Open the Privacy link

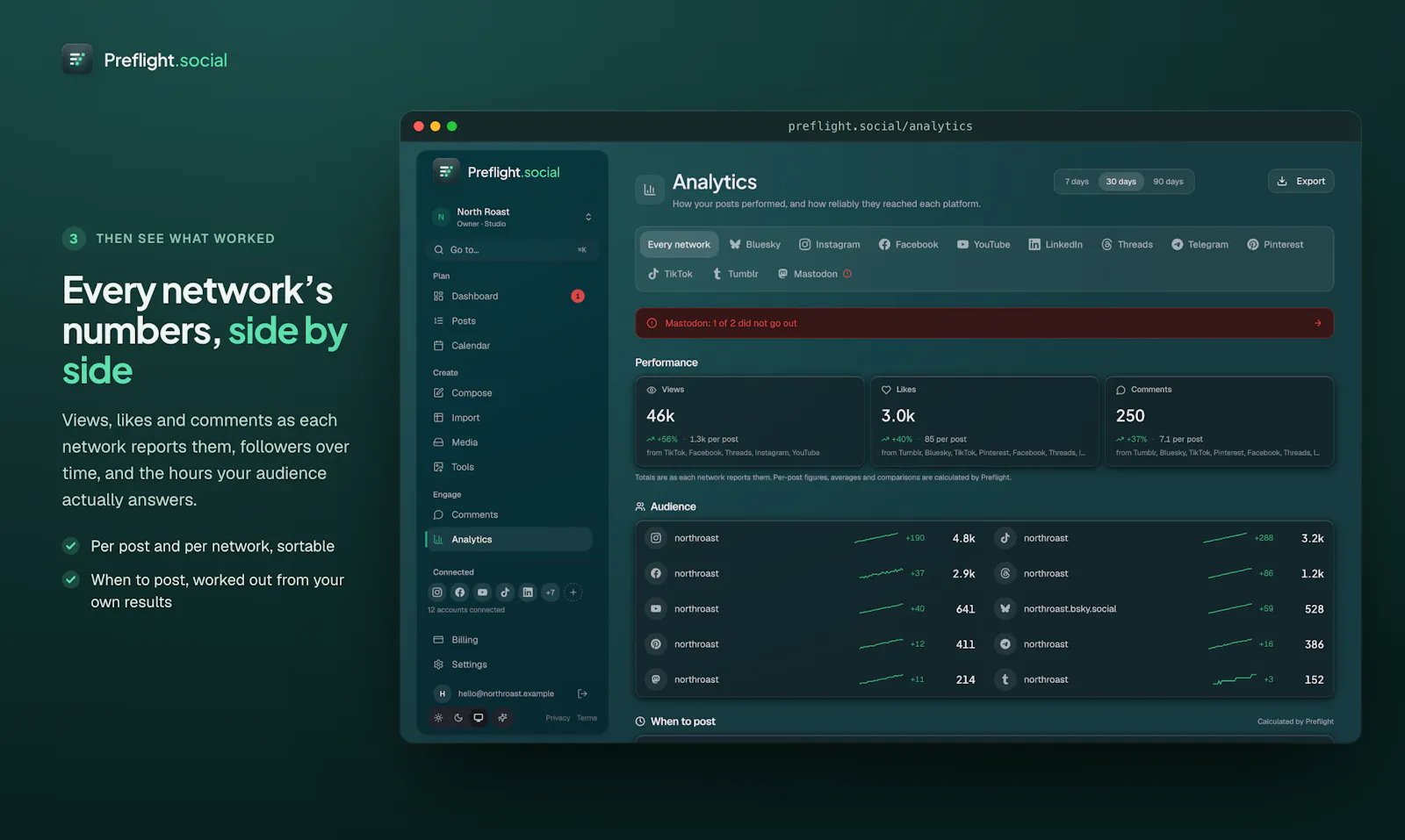[558, 718]
